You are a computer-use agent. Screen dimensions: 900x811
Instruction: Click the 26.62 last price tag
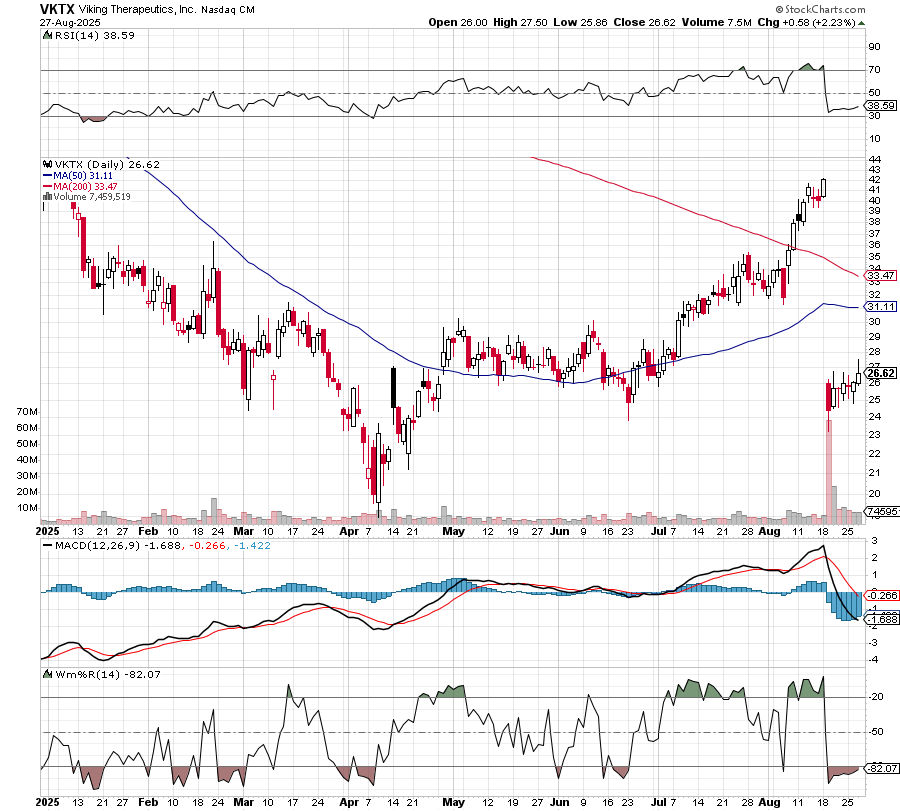pos(881,373)
